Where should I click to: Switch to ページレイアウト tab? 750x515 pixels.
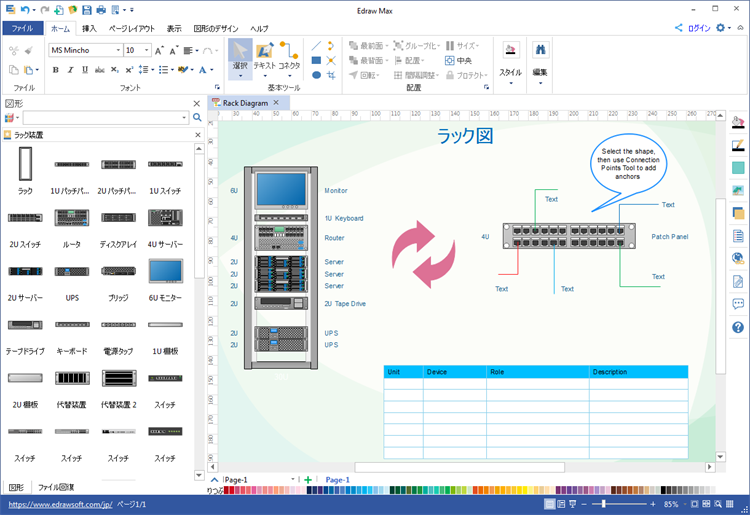tap(131, 29)
